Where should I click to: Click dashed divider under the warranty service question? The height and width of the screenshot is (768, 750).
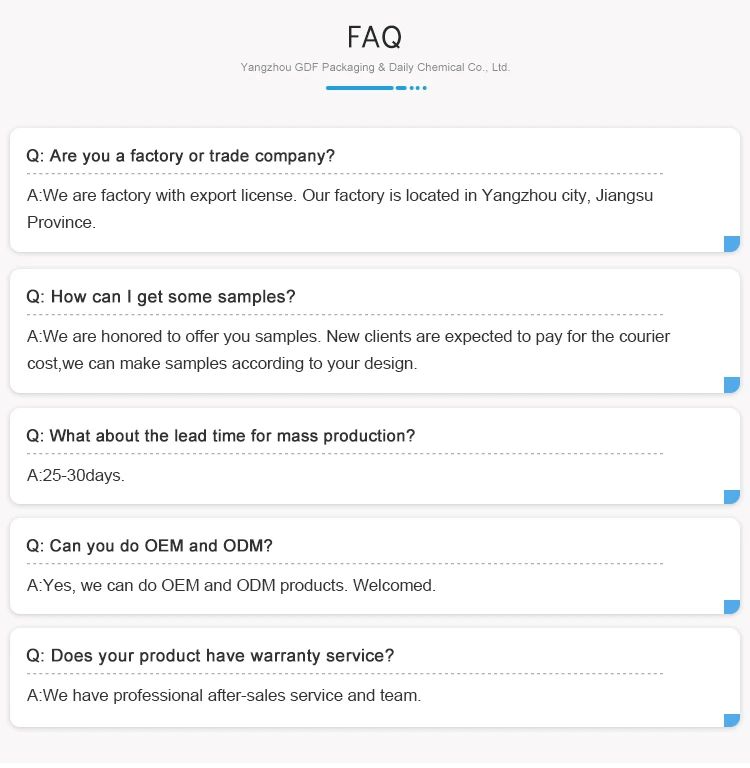(345, 674)
